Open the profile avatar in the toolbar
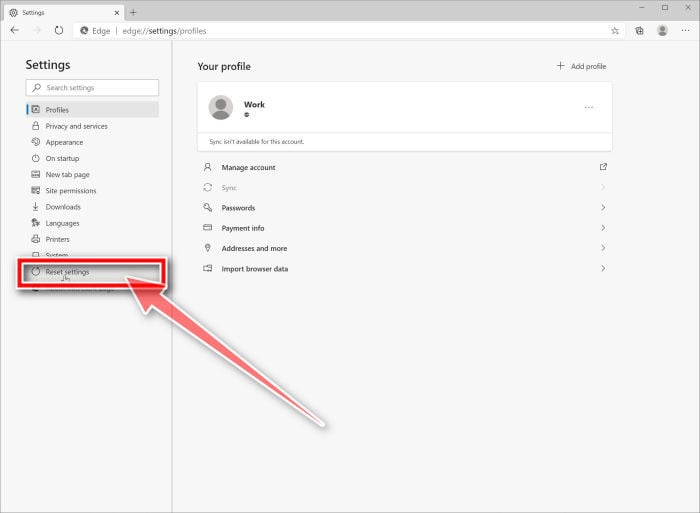This screenshot has width=700, height=513. (x=662, y=30)
